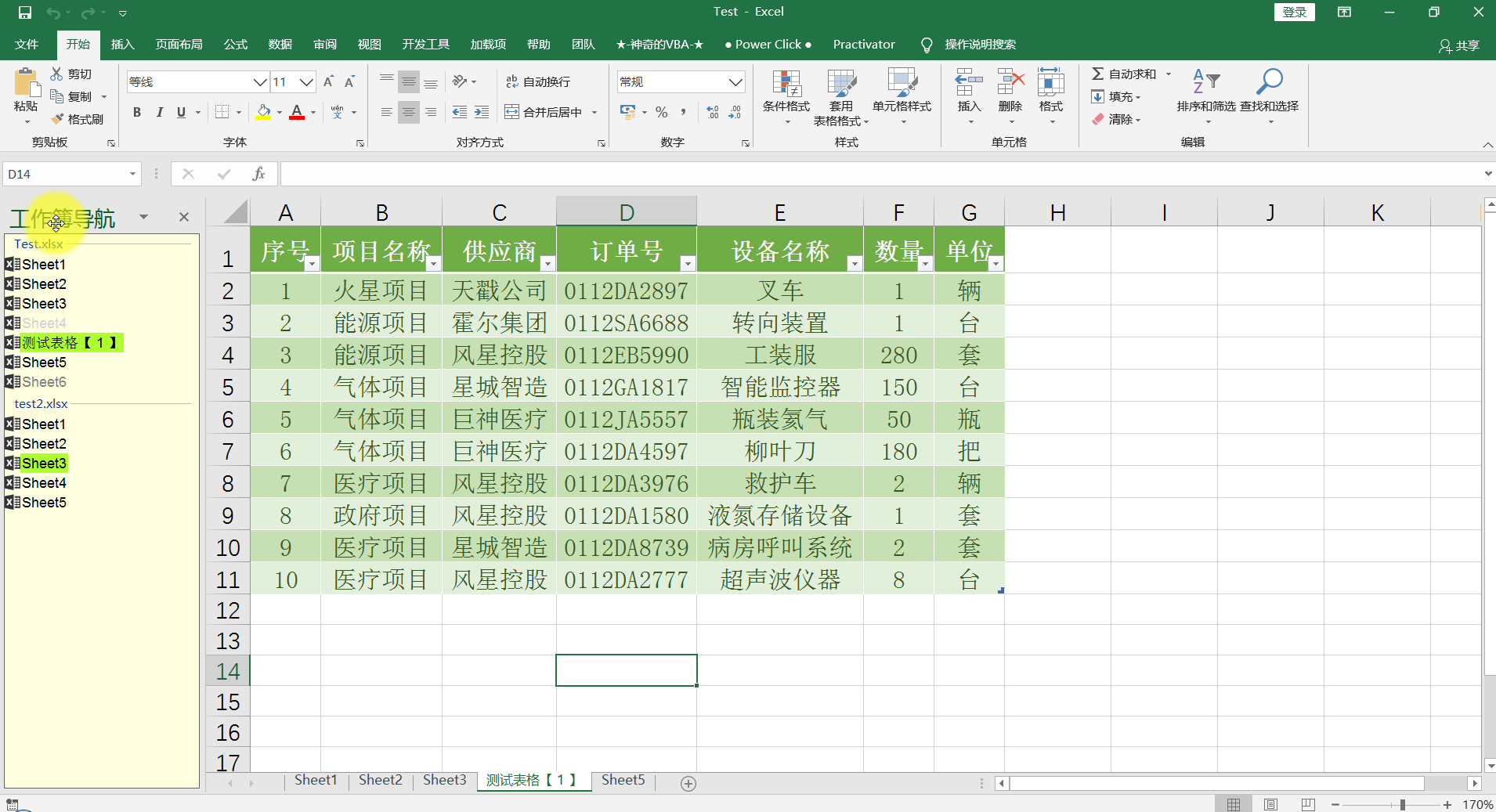Click the Paste clipboard icon

pos(26,83)
